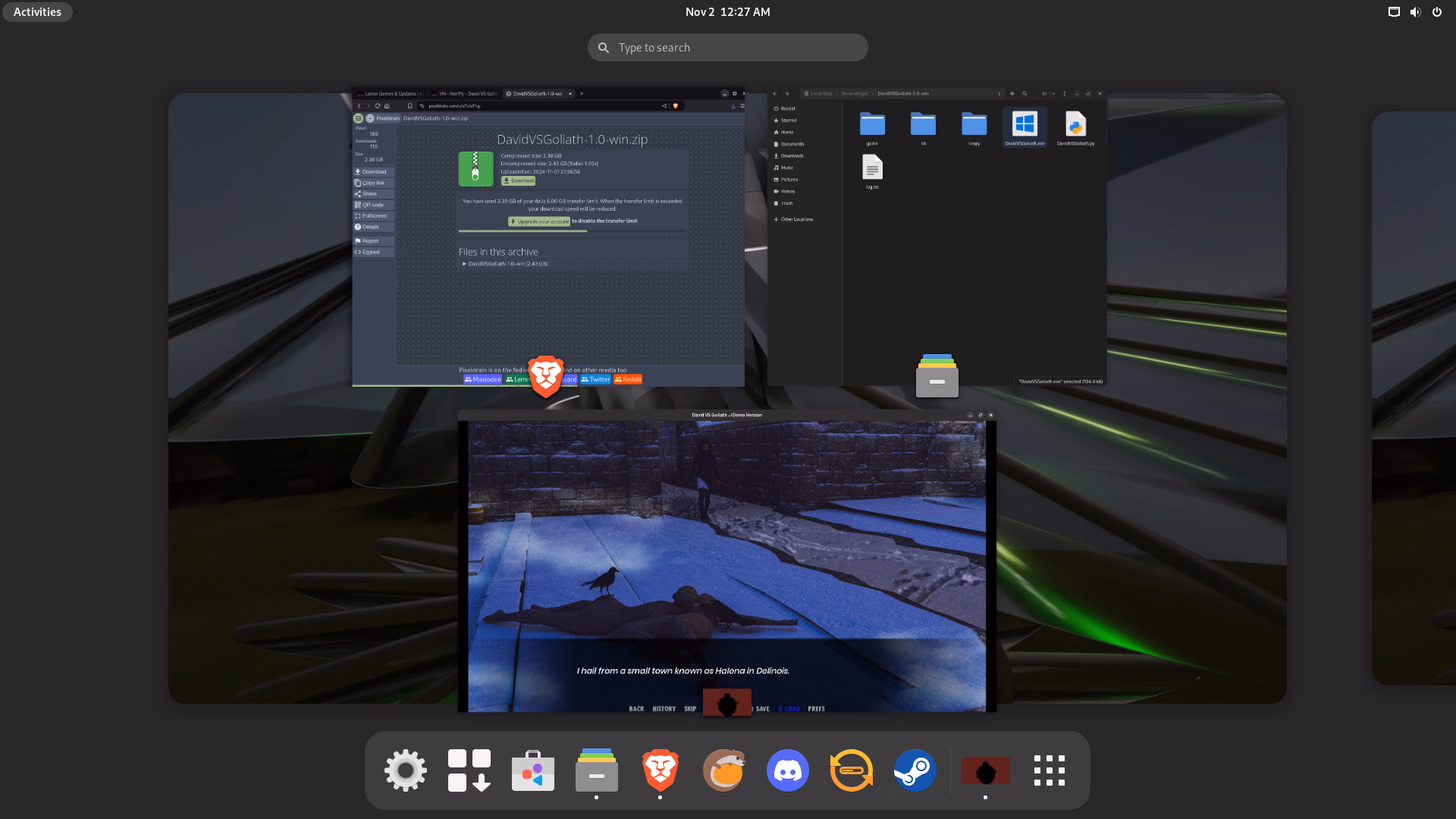Toggle Fullscreen in pixeldrain sidebar
This screenshot has height=819, width=1456.
pos(373,216)
